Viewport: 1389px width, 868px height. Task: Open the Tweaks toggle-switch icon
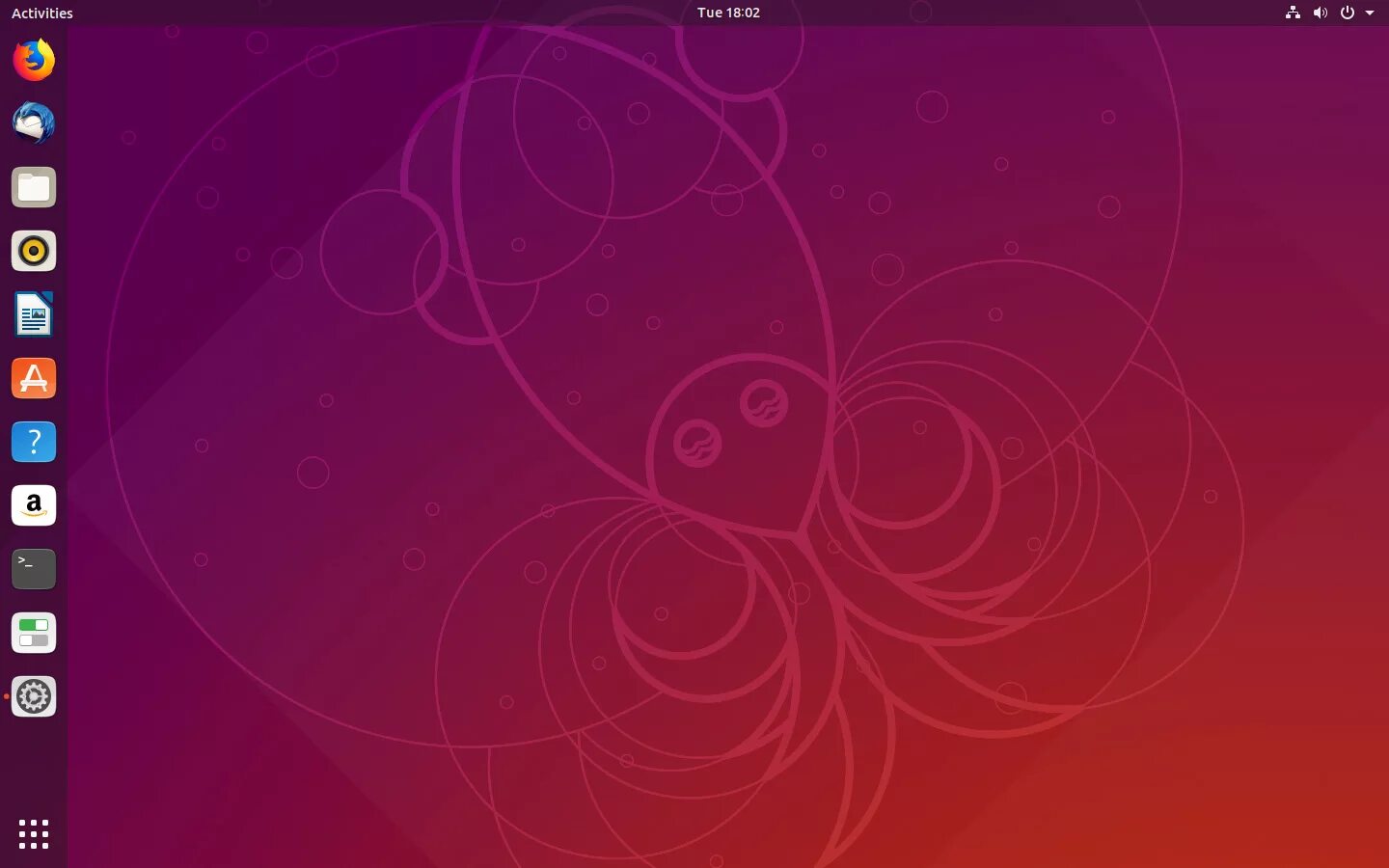[34, 633]
